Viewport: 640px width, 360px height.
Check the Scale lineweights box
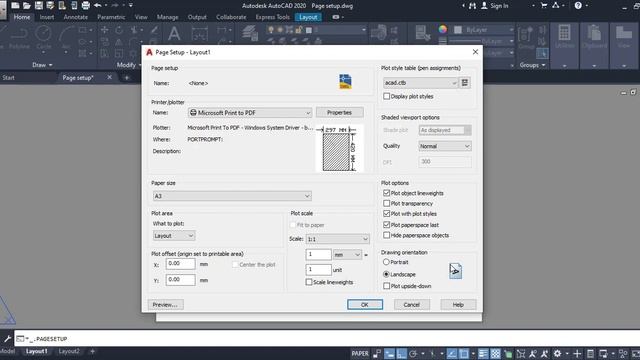(x=309, y=282)
